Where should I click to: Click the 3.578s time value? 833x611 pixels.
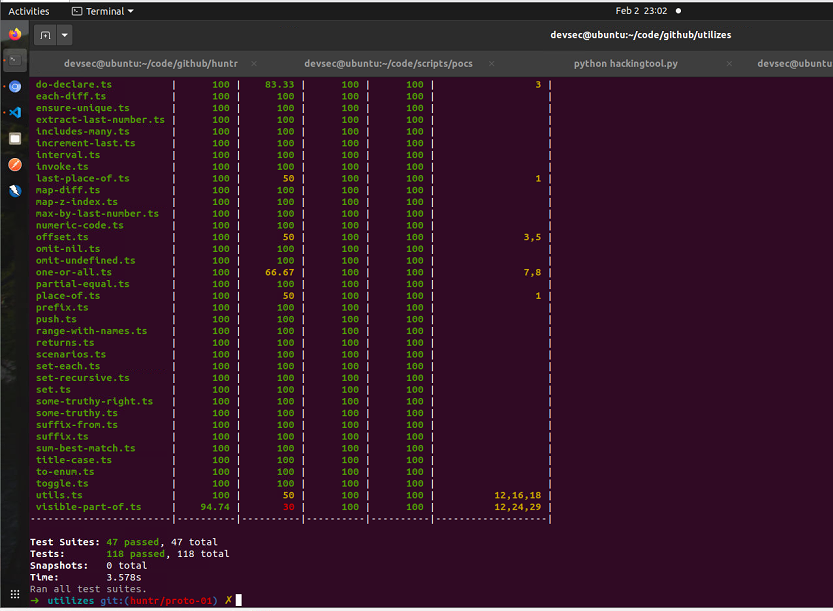click(124, 577)
